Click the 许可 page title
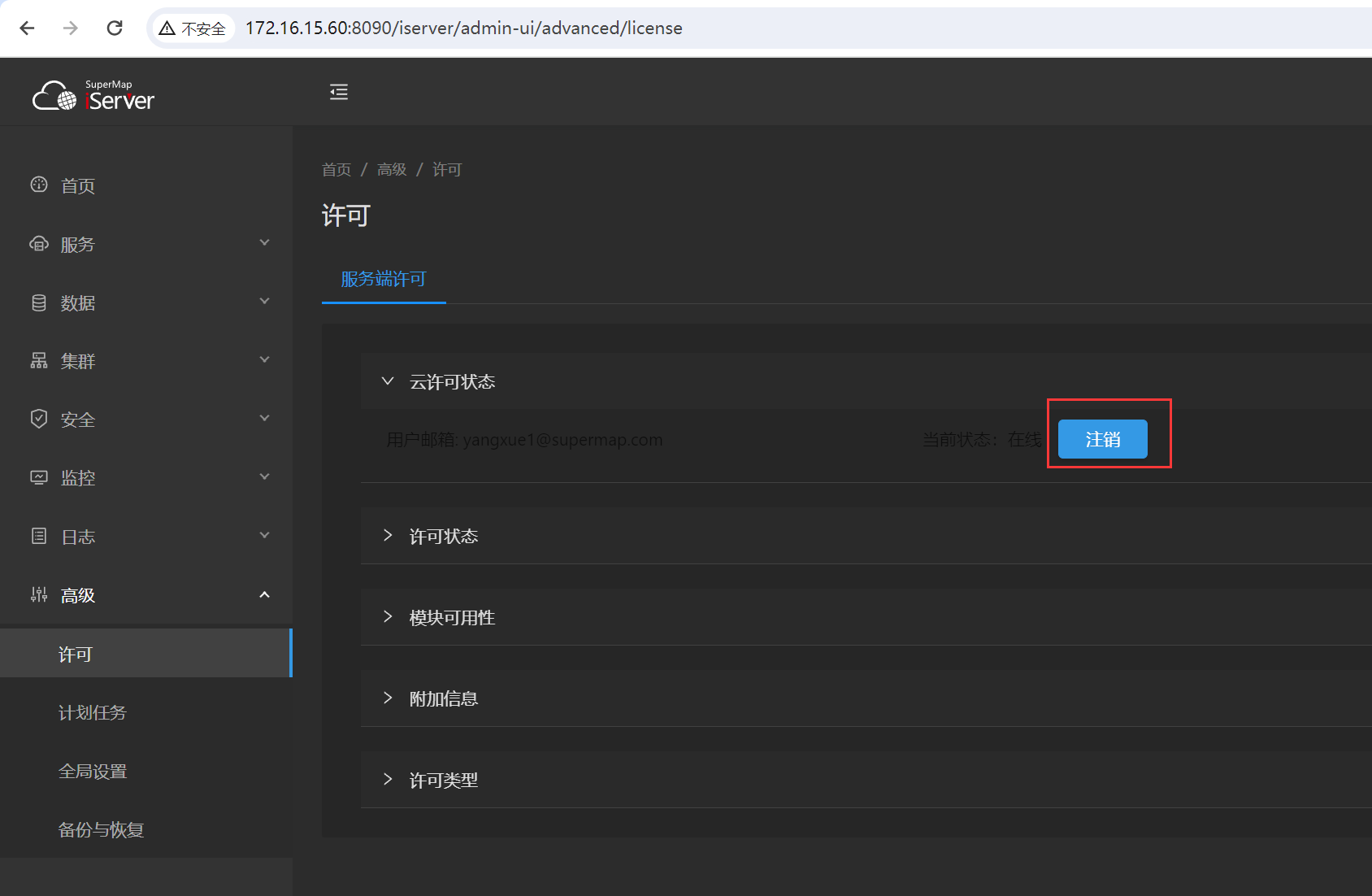The height and width of the screenshot is (896, 1372). pyautogui.click(x=346, y=215)
